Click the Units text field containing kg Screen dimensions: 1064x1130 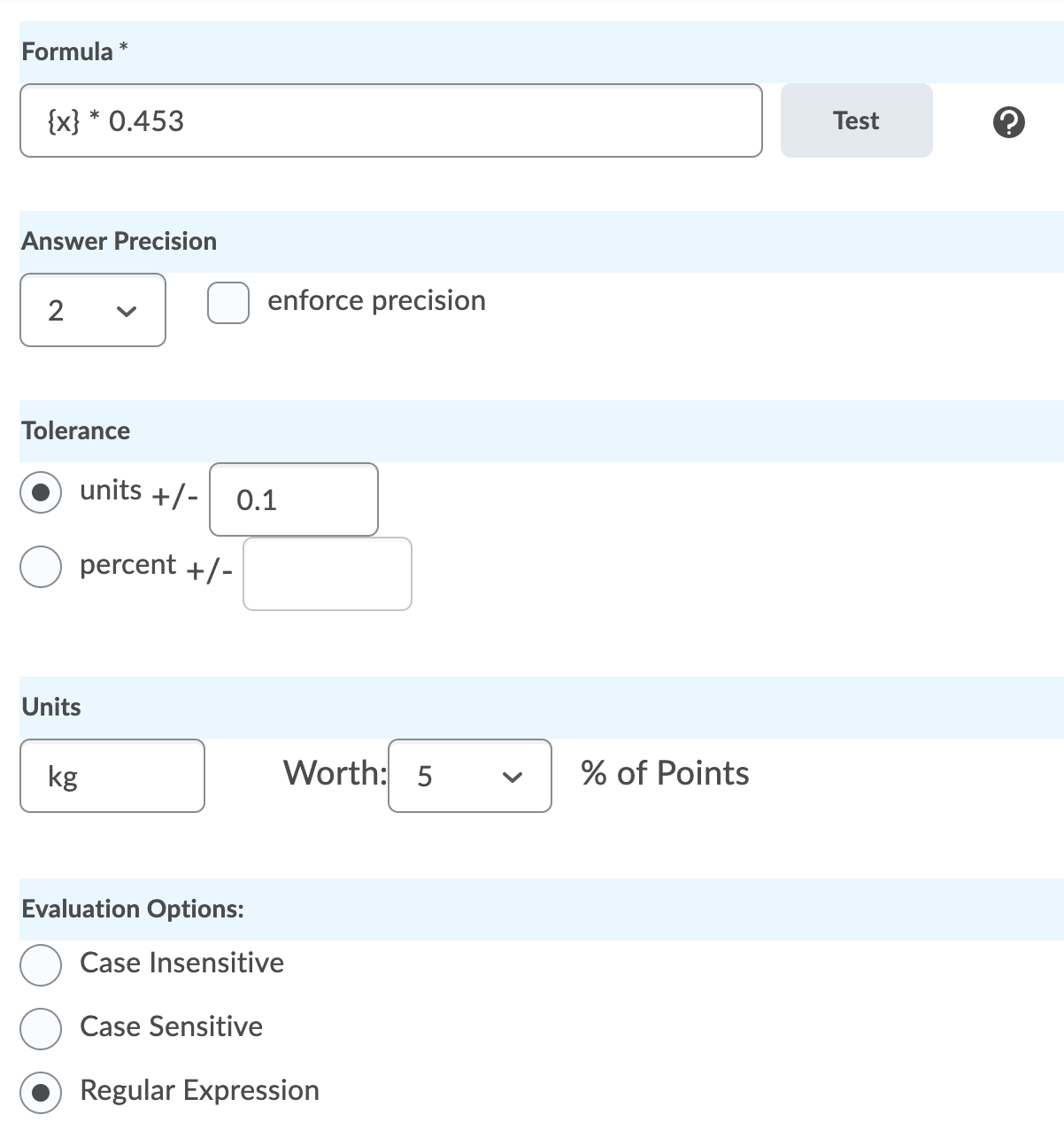[112, 776]
